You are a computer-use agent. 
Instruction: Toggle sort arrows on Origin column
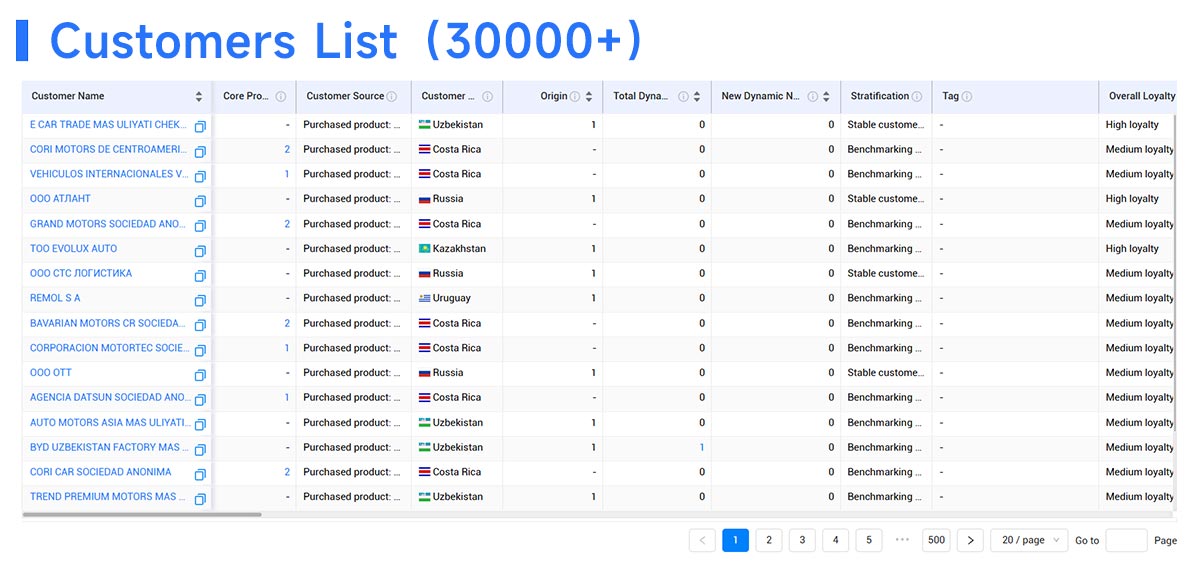[589, 97]
